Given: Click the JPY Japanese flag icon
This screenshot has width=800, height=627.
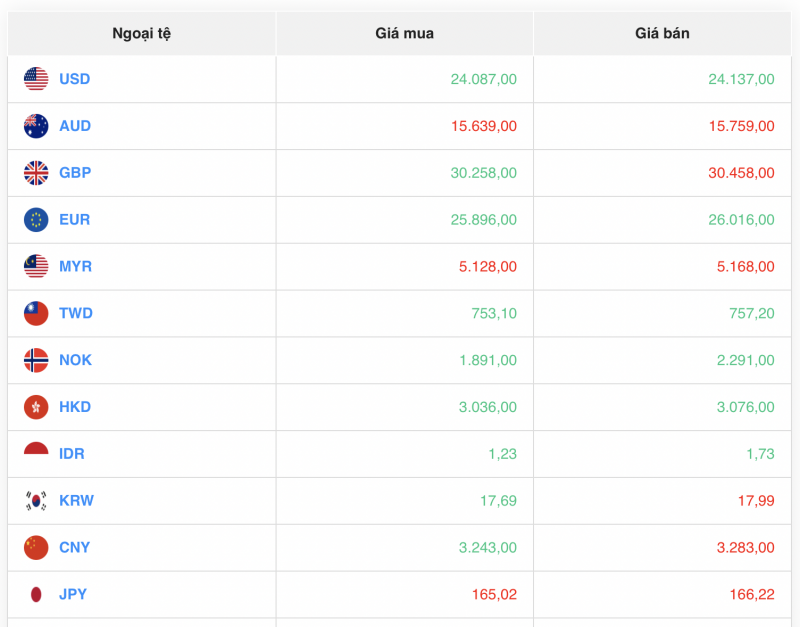Looking at the screenshot, I should (36, 594).
